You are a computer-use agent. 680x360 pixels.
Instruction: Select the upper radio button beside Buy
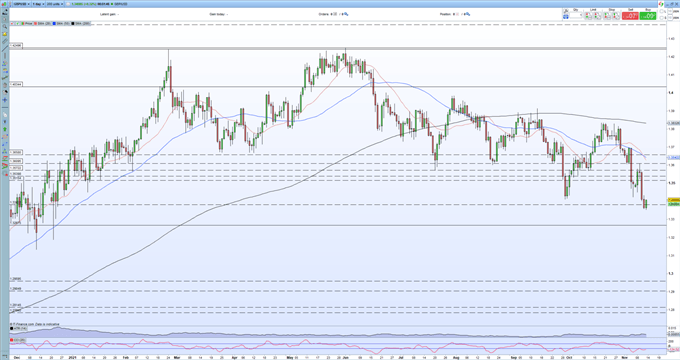pos(661,11)
